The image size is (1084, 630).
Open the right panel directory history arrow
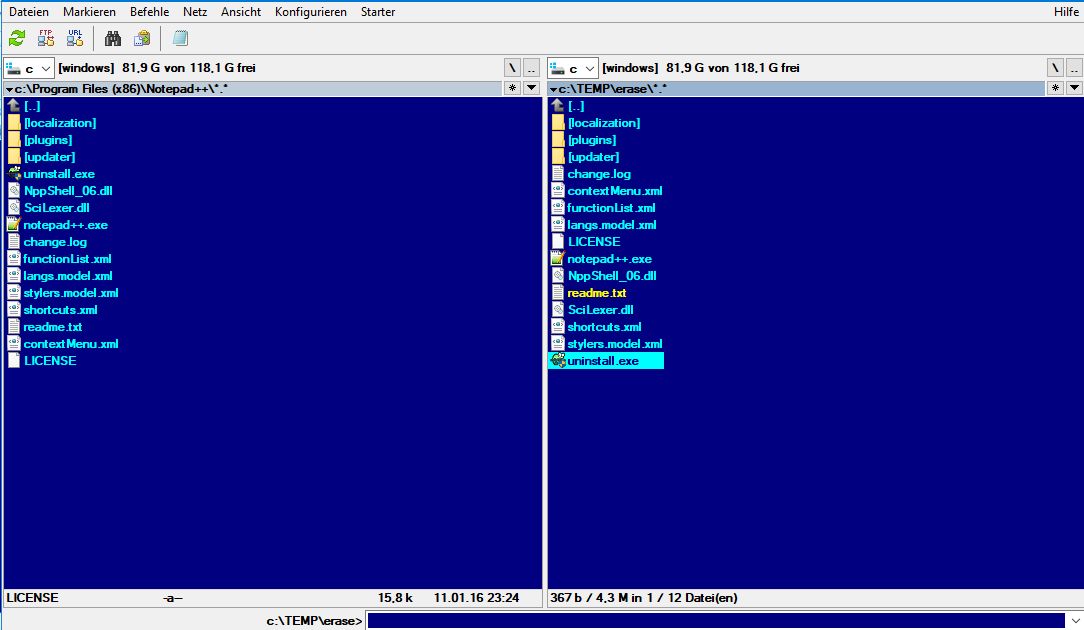tap(1074, 88)
